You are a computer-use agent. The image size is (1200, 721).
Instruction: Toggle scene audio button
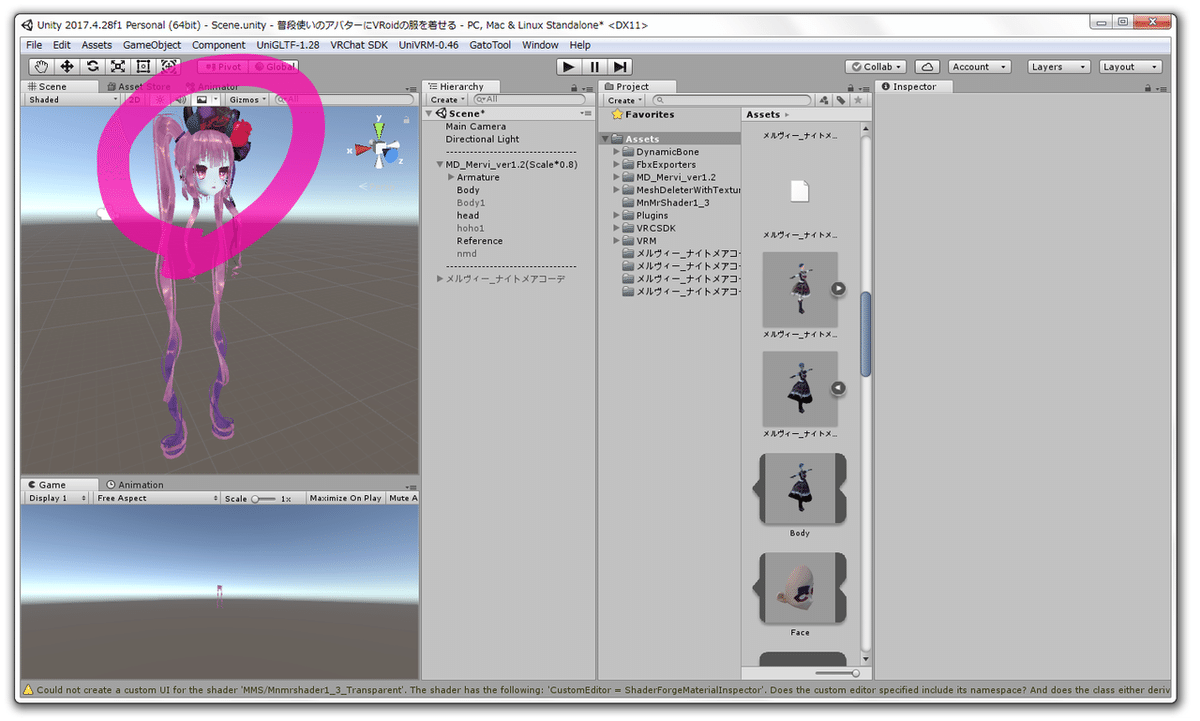coord(180,100)
